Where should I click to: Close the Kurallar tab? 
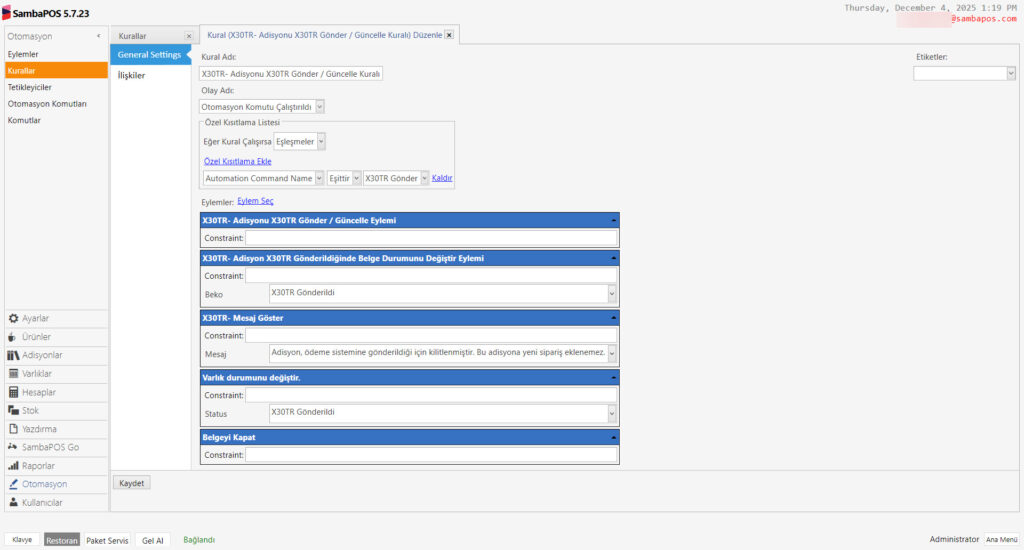[x=188, y=36]
